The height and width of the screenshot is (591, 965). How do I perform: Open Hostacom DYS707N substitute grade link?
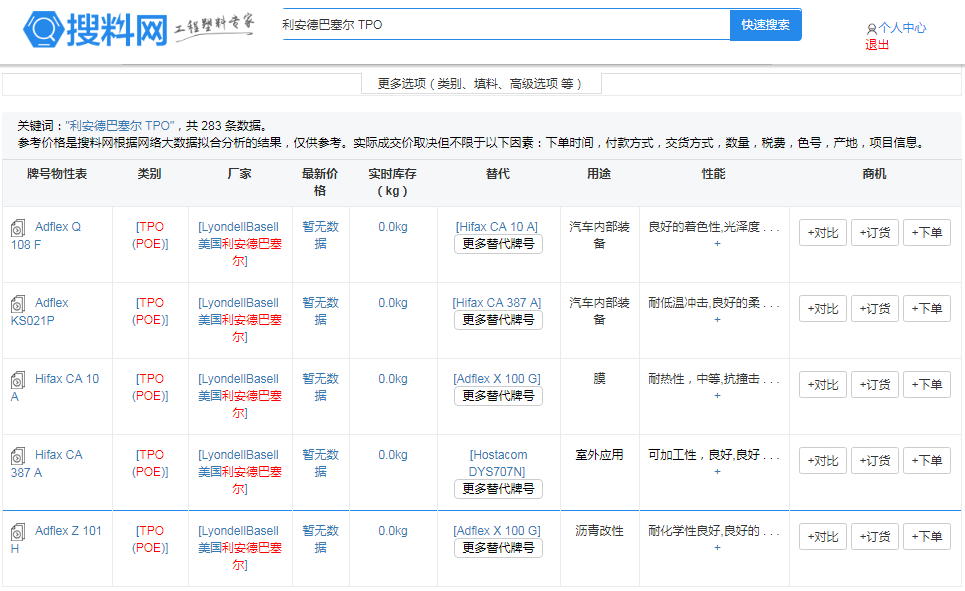[497, 463]
